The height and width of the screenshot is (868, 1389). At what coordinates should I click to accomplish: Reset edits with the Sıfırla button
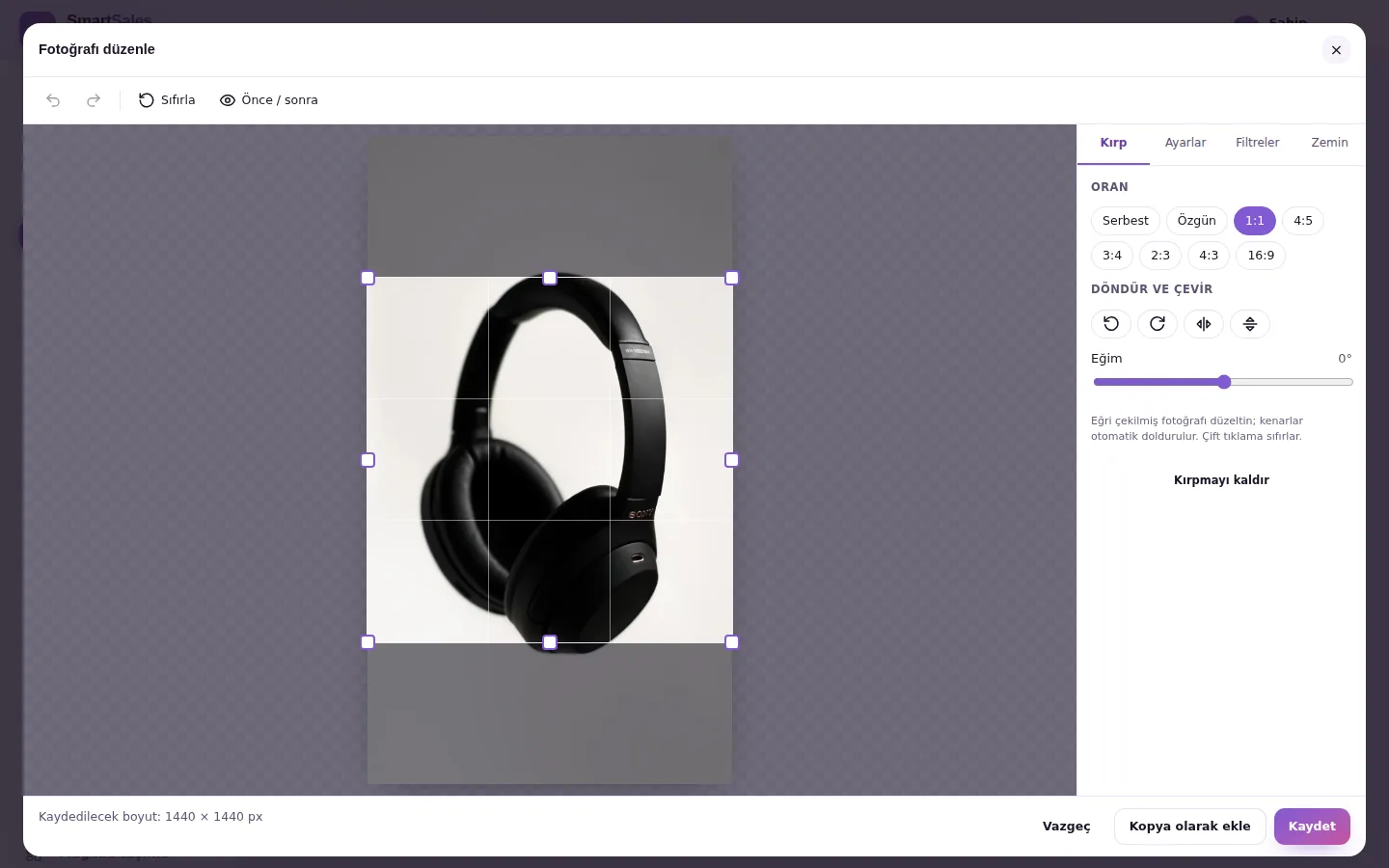coord(167,100)
